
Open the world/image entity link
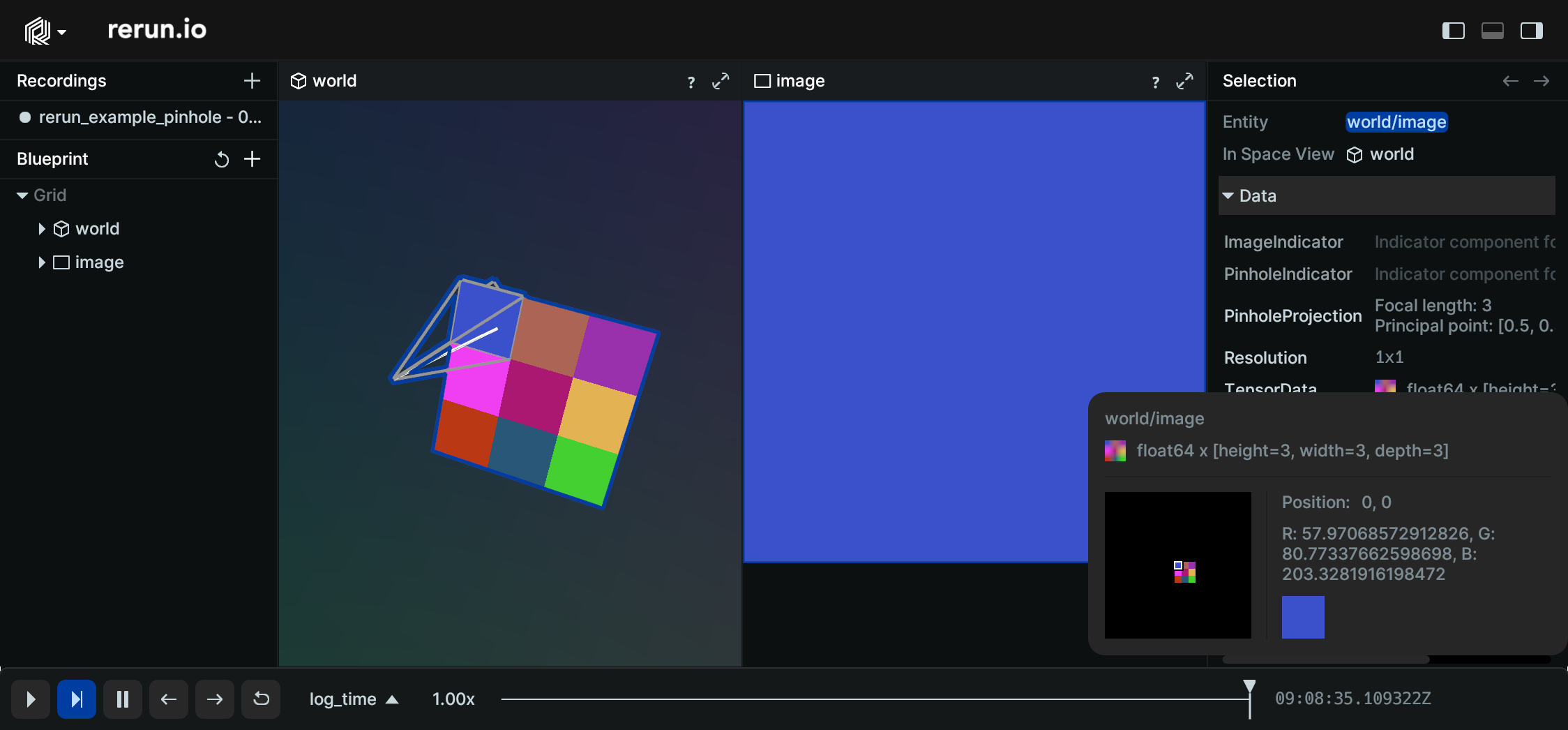tap(1396, 121)
